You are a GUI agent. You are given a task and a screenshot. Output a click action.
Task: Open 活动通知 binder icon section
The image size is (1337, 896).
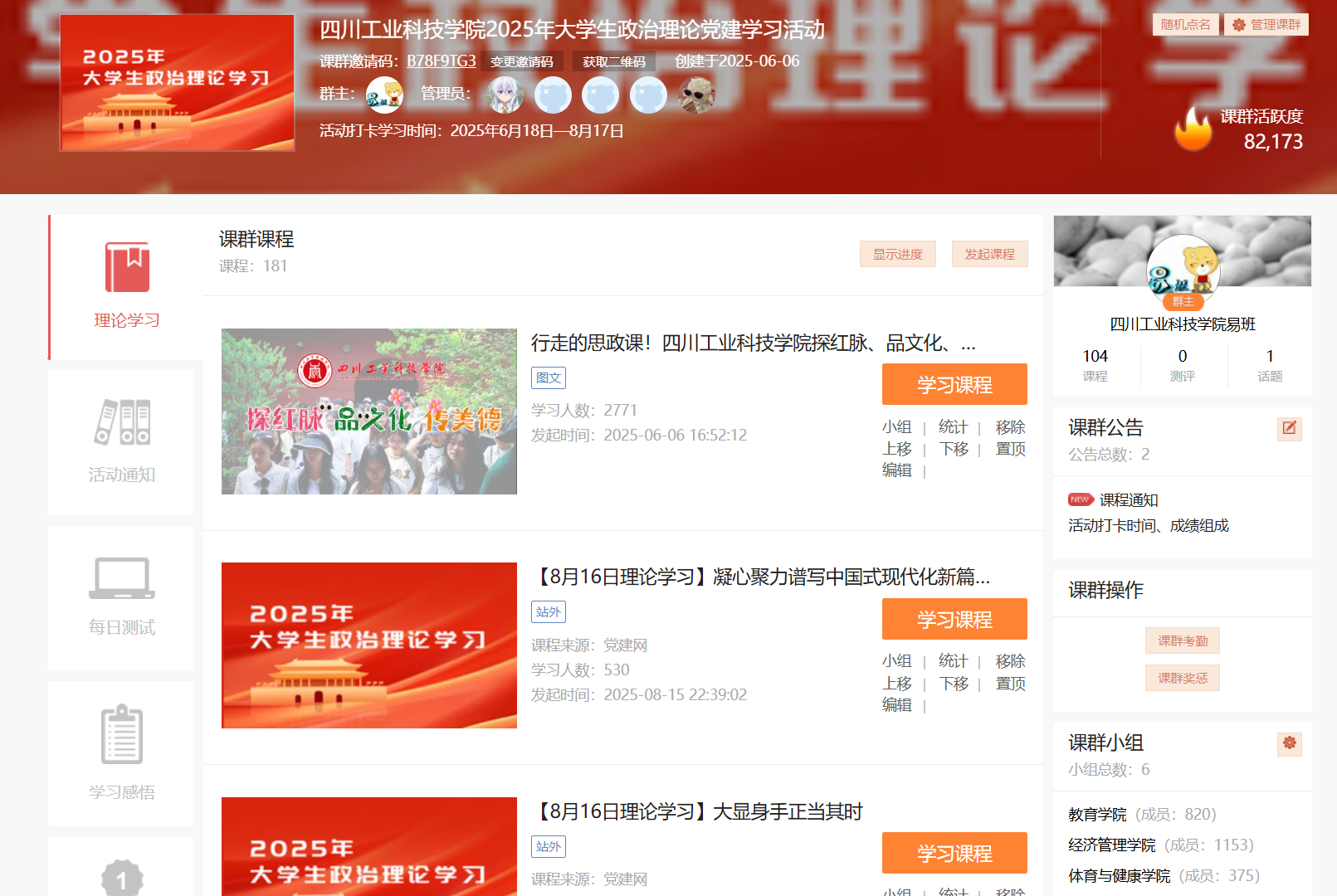click(x=122, y=423)
